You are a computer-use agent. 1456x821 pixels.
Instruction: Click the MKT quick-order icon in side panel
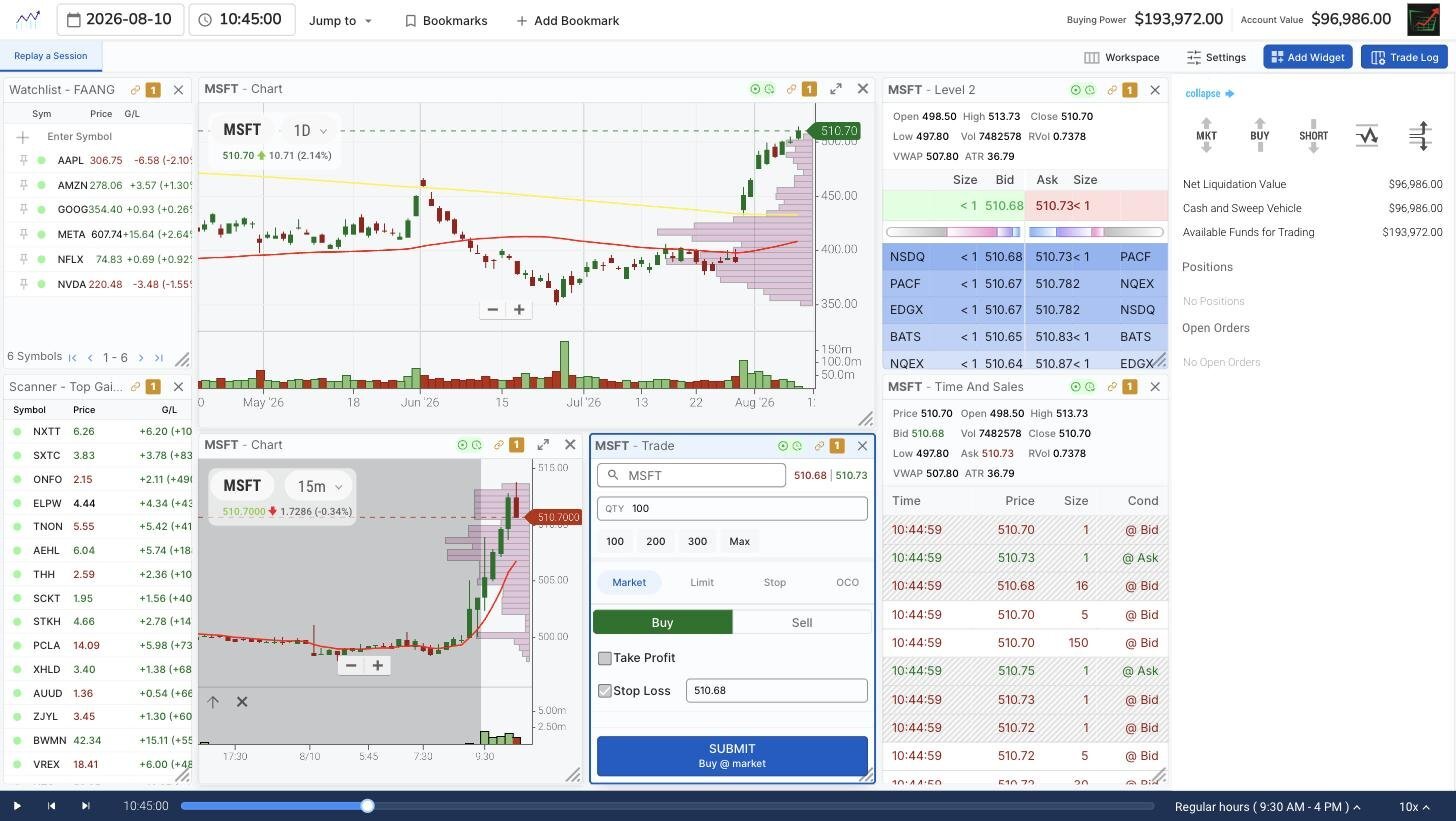click(1206, 135)
